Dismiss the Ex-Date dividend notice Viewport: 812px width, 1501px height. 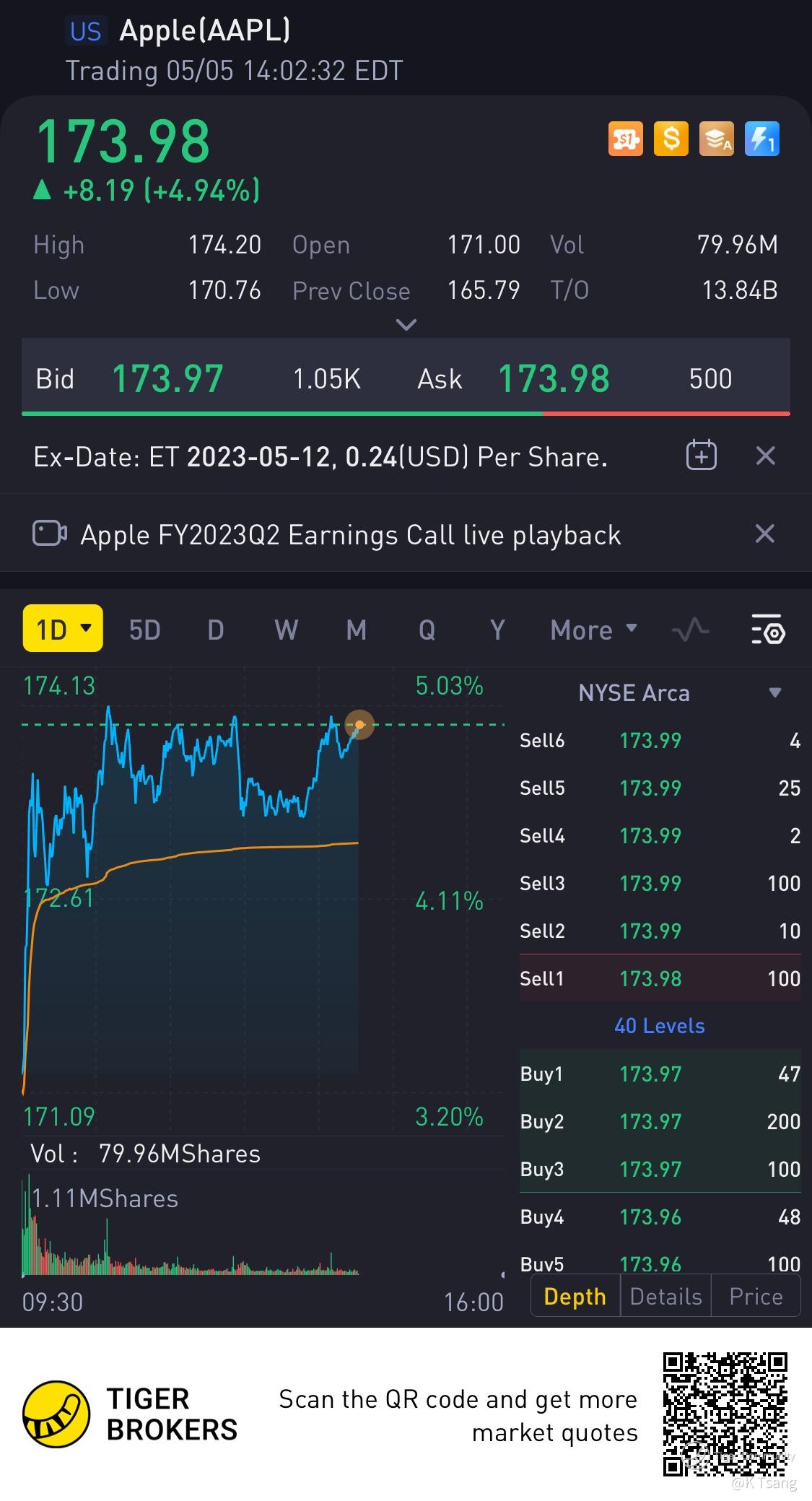click(765, 456)
